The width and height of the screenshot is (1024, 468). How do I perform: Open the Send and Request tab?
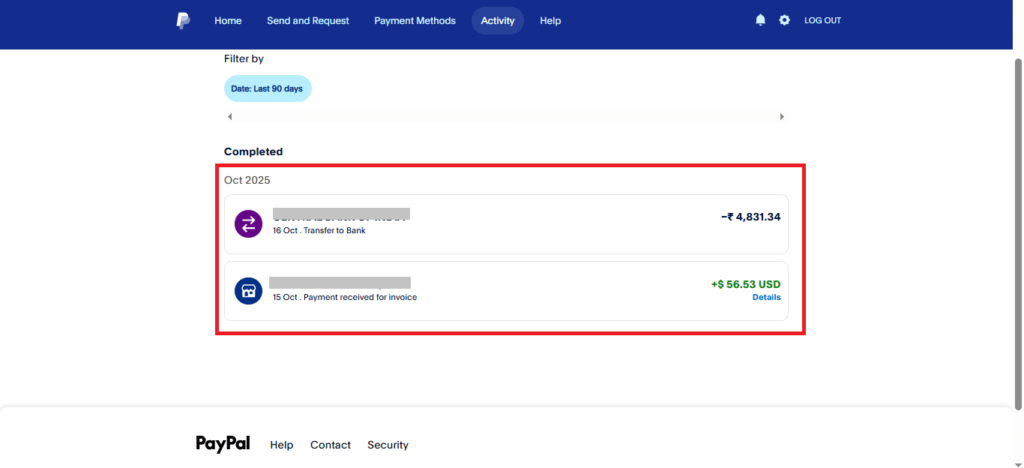[x=308, y=21]
